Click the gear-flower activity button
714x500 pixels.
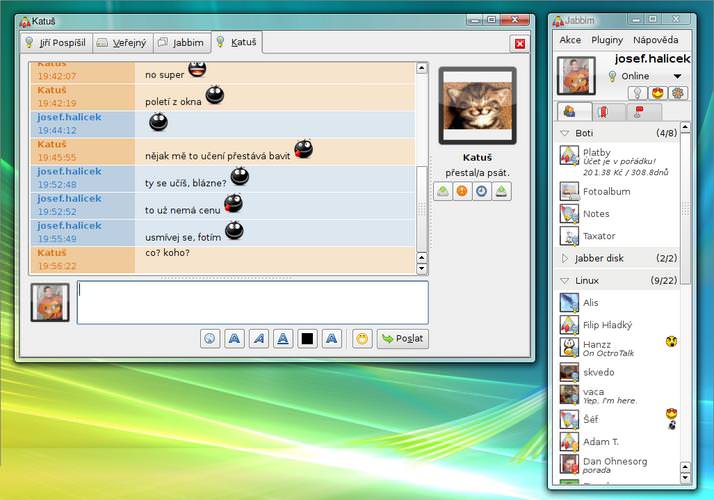coord(678,93)
